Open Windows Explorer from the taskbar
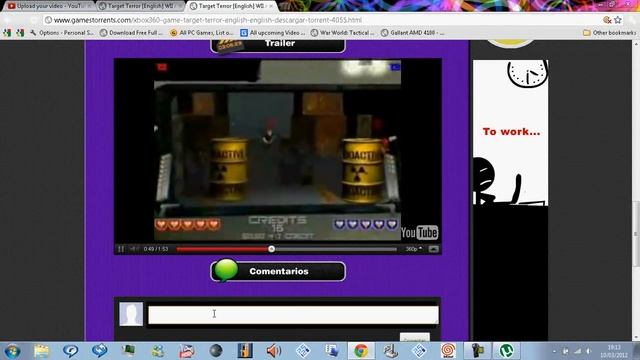640x360 pixels. point(41,351)
